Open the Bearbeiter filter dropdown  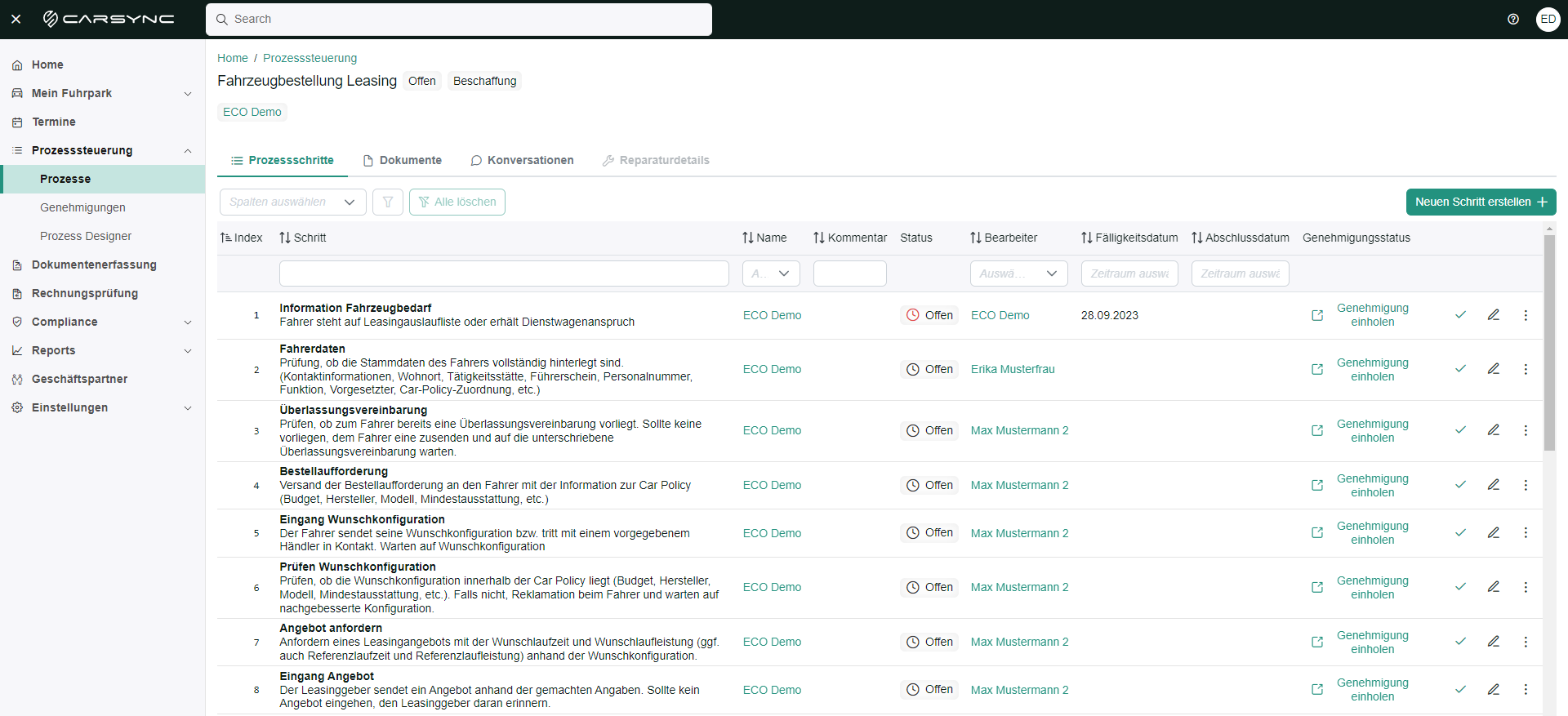pyautogui.click(x=1019, y=274)
